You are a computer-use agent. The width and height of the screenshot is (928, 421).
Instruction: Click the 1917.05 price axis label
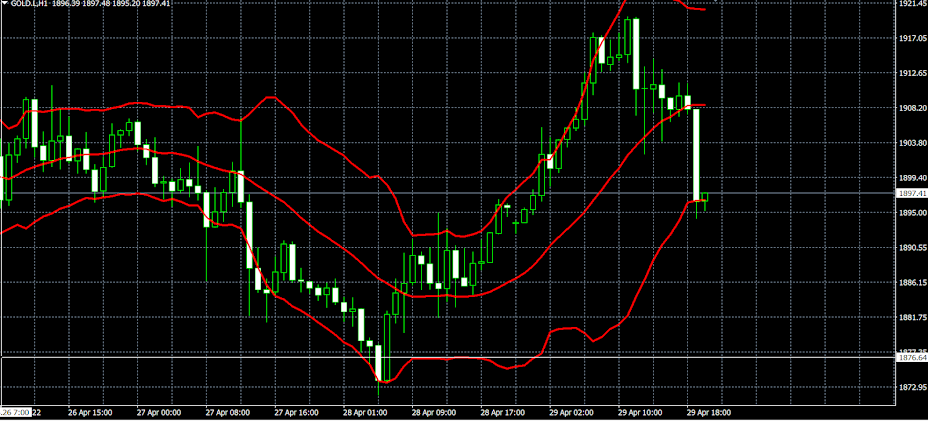(x=913, y=38)
